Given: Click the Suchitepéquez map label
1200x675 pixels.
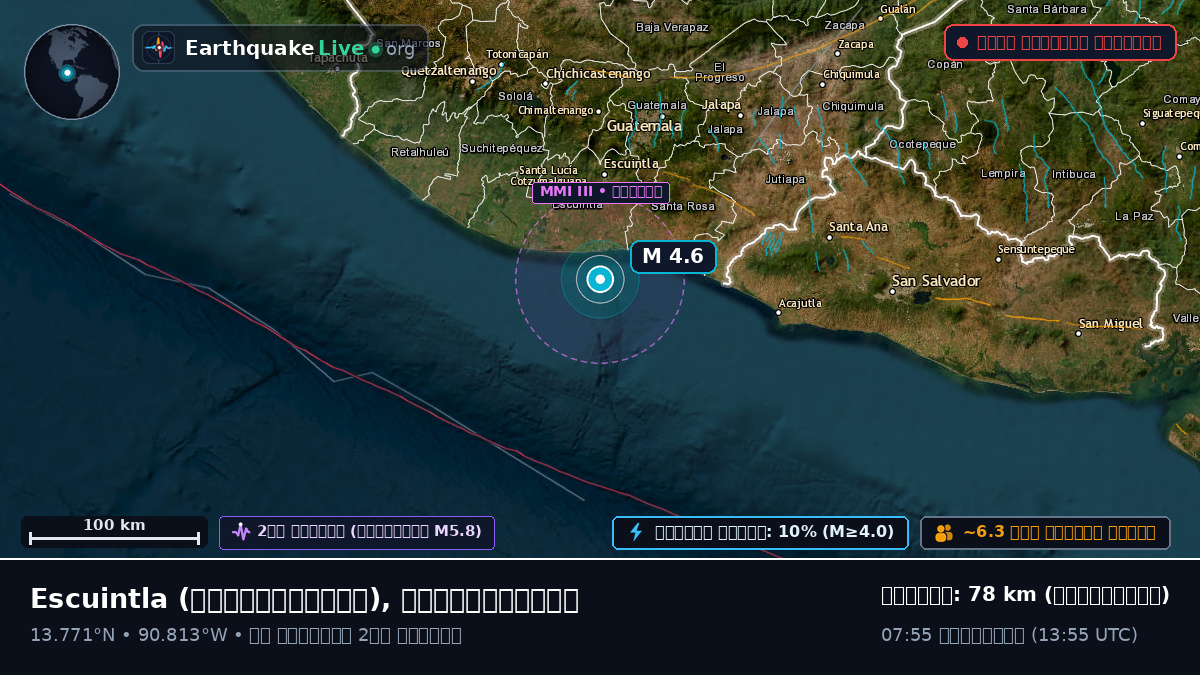Looking at the screenshot, I should coord(502,148).
